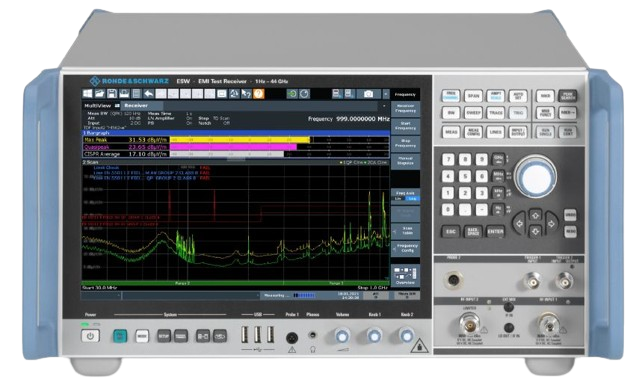Screen dimensions: 639x391
Task: Click the pointer-with-question-mark help icon
Action: pos(246,94)
